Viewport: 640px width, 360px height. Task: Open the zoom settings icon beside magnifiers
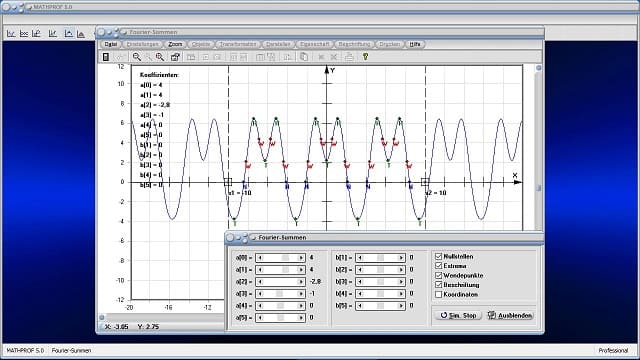point(175,57)
